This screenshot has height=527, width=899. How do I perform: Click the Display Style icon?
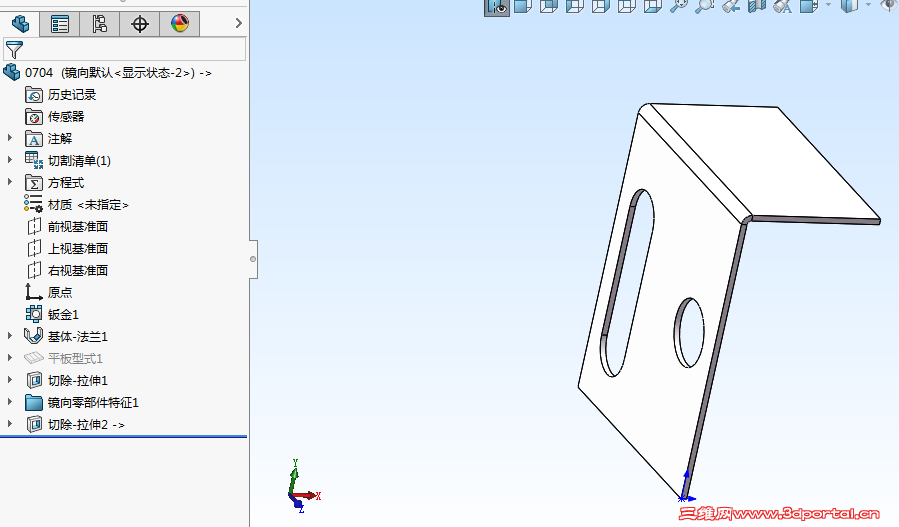(x=849, y=6)
